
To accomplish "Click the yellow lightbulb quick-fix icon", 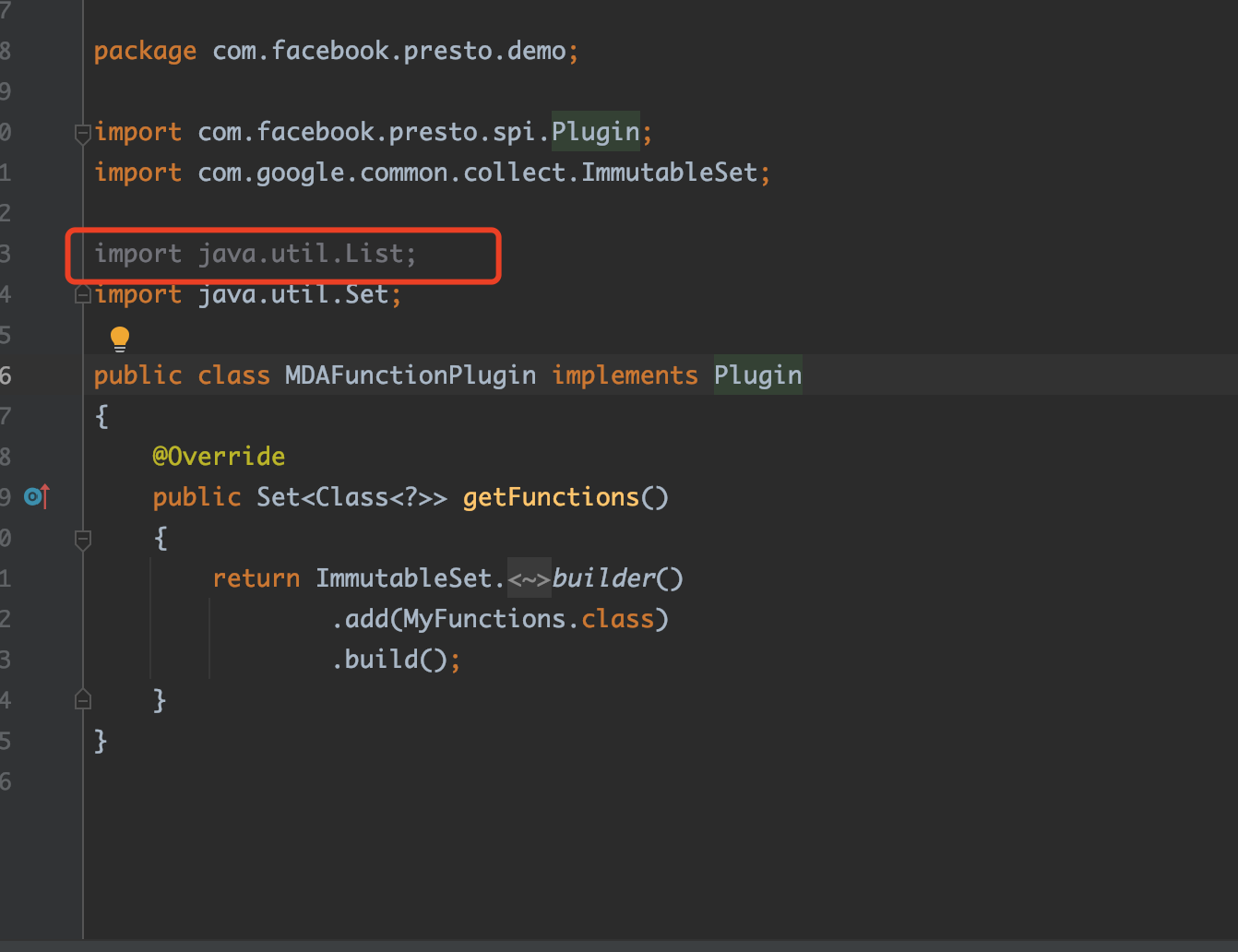I will [x=120, y=339].
